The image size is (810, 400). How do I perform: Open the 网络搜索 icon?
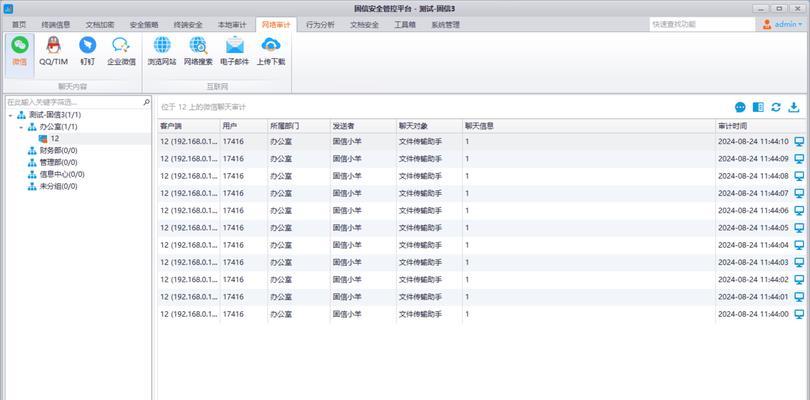[x=198, y=45]
